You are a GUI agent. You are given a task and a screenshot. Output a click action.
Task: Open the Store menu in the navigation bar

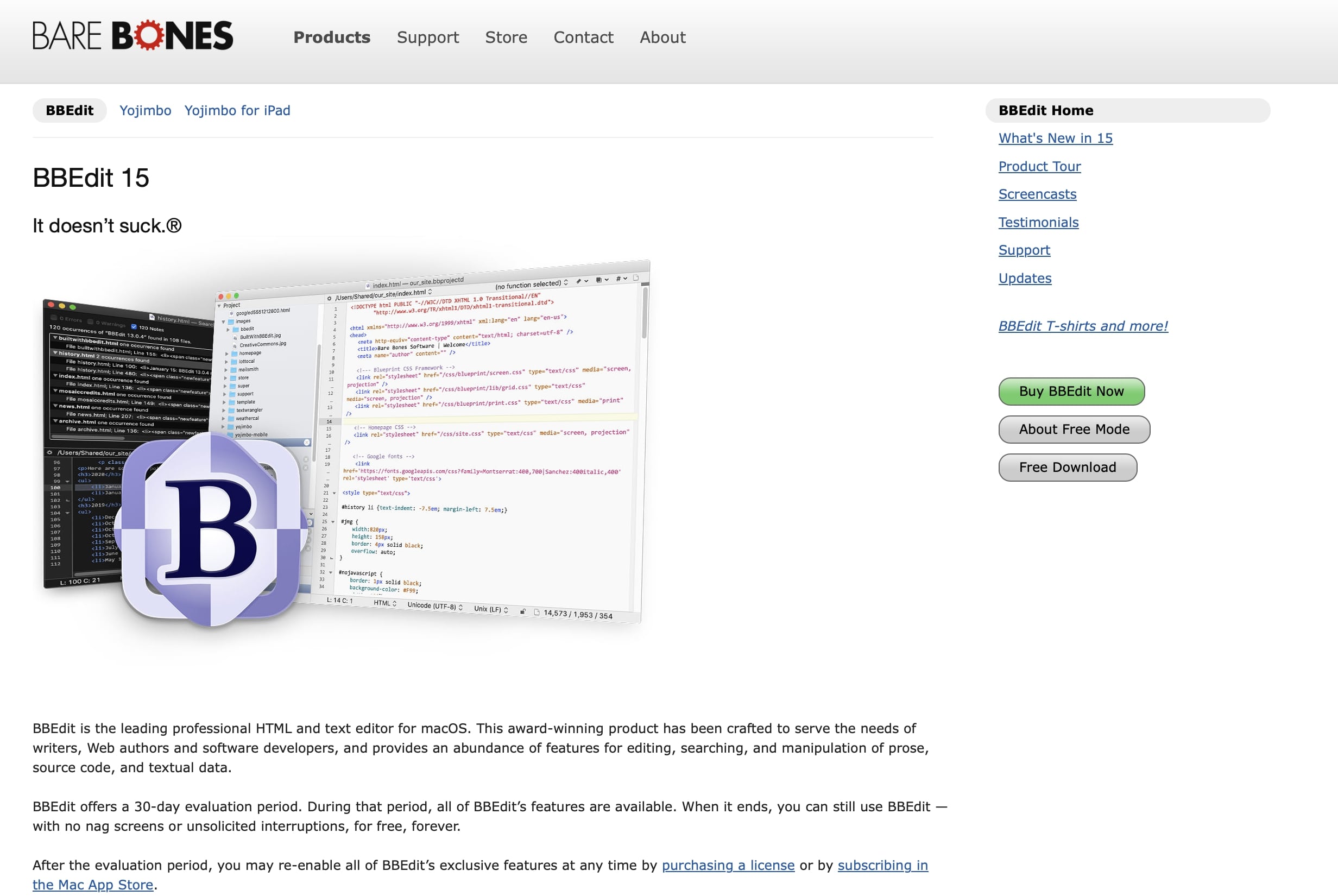[x=506, y=37]
